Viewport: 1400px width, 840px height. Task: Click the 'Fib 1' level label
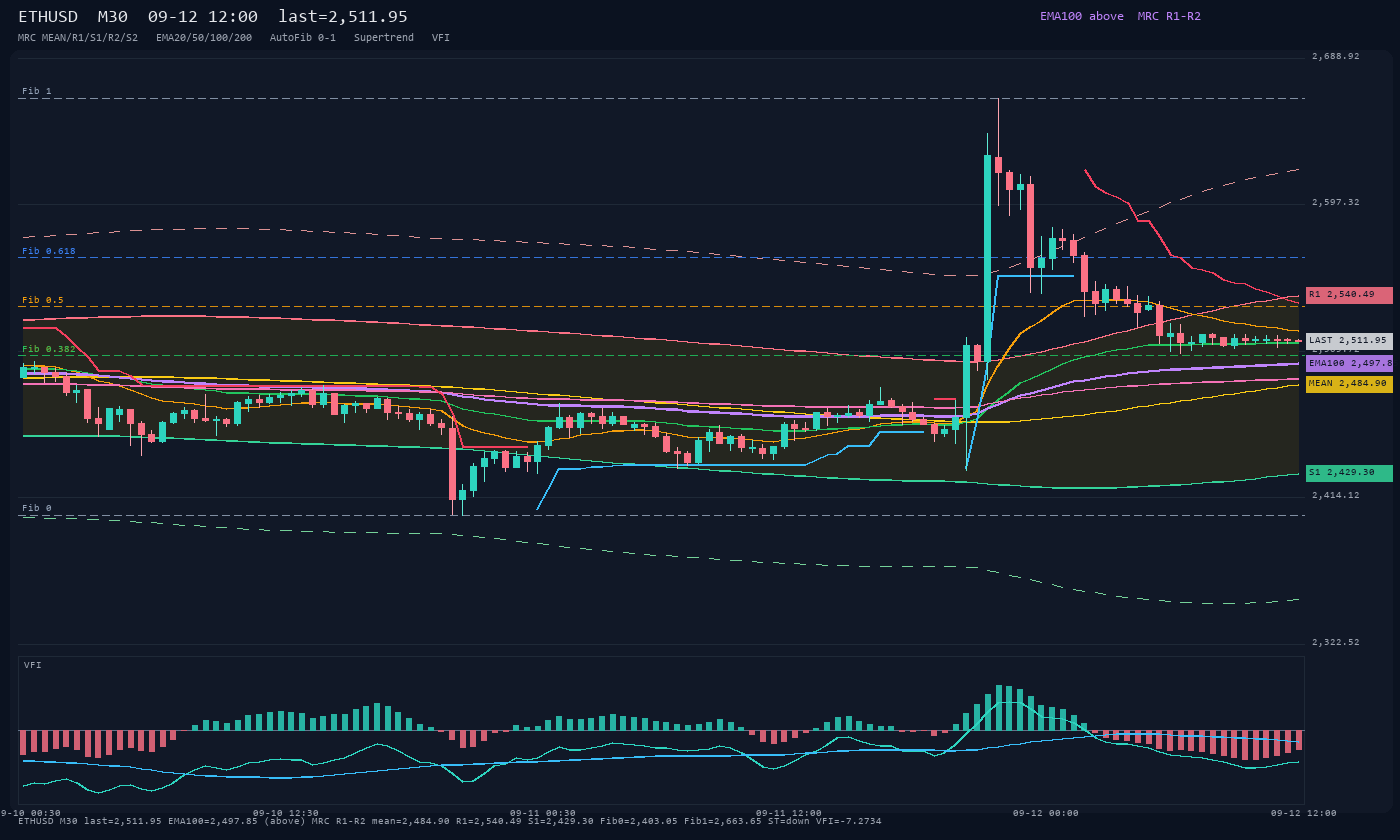[x=37, y=91]
